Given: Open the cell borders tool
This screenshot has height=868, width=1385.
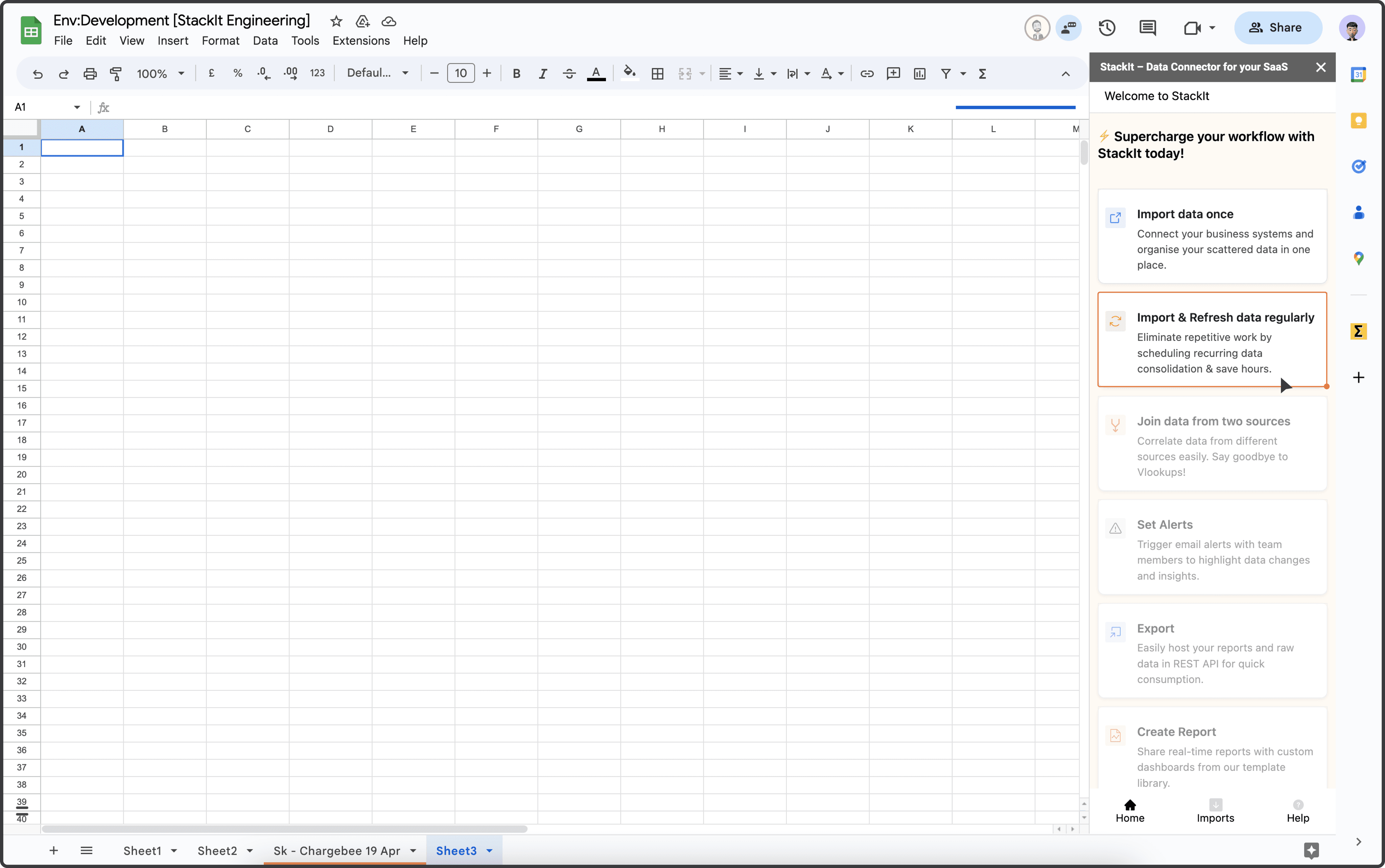Looking at the screenshot, I should point(658,73).
